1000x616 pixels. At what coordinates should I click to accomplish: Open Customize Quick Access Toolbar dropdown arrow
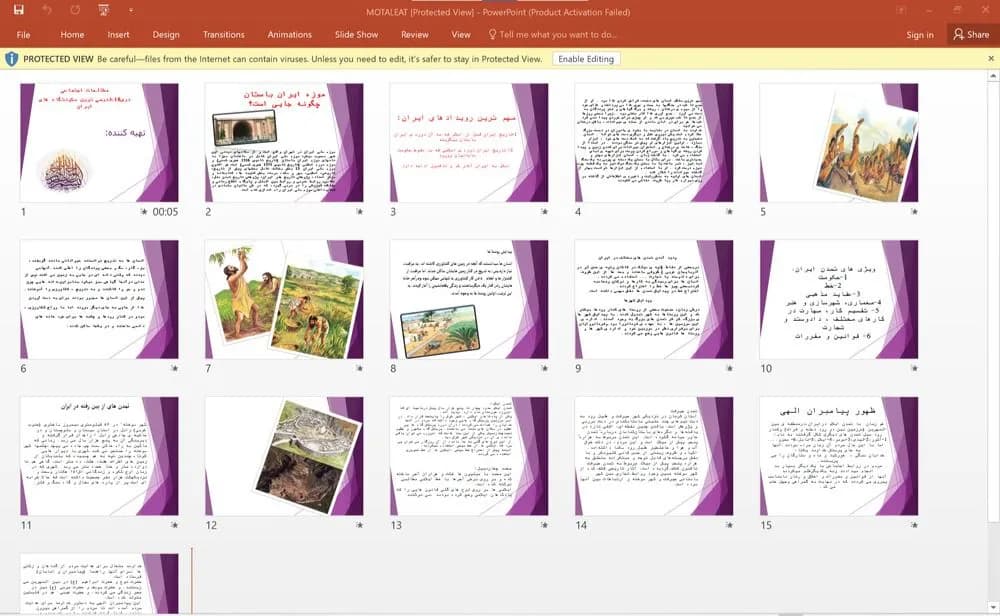(131, 10)
